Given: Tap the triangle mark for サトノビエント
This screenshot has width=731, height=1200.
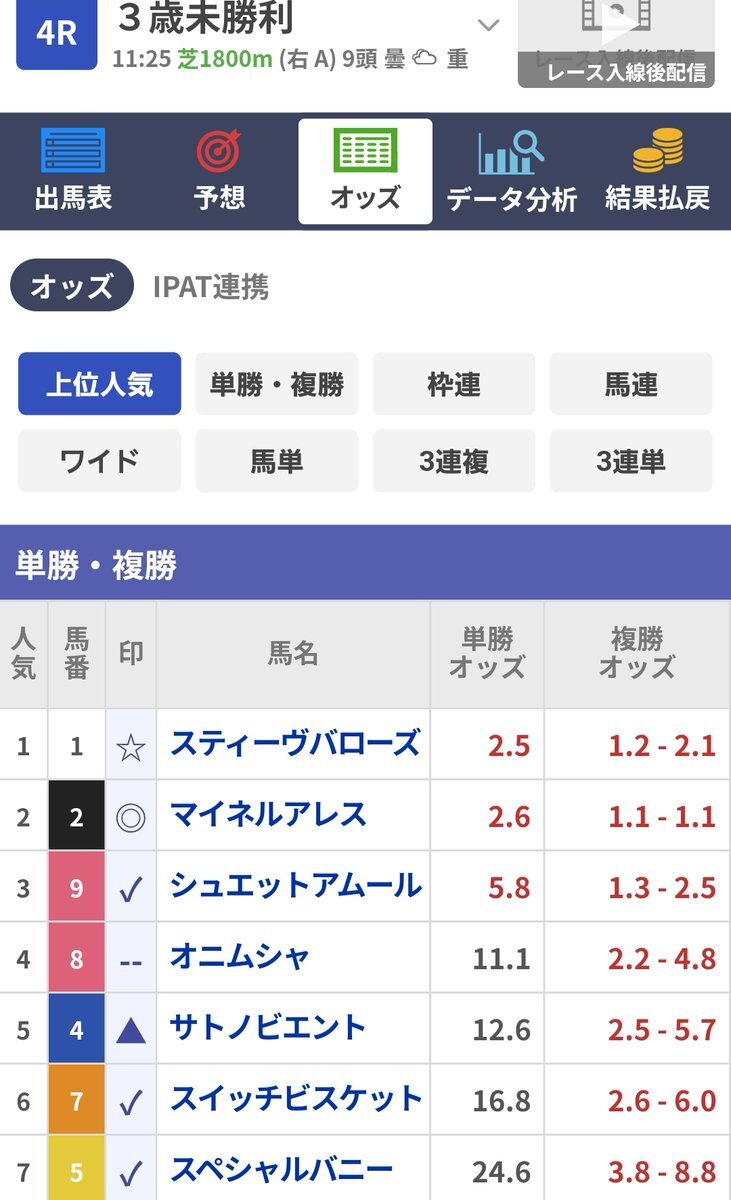Looking at the screenshot, I should (131, 1030).
